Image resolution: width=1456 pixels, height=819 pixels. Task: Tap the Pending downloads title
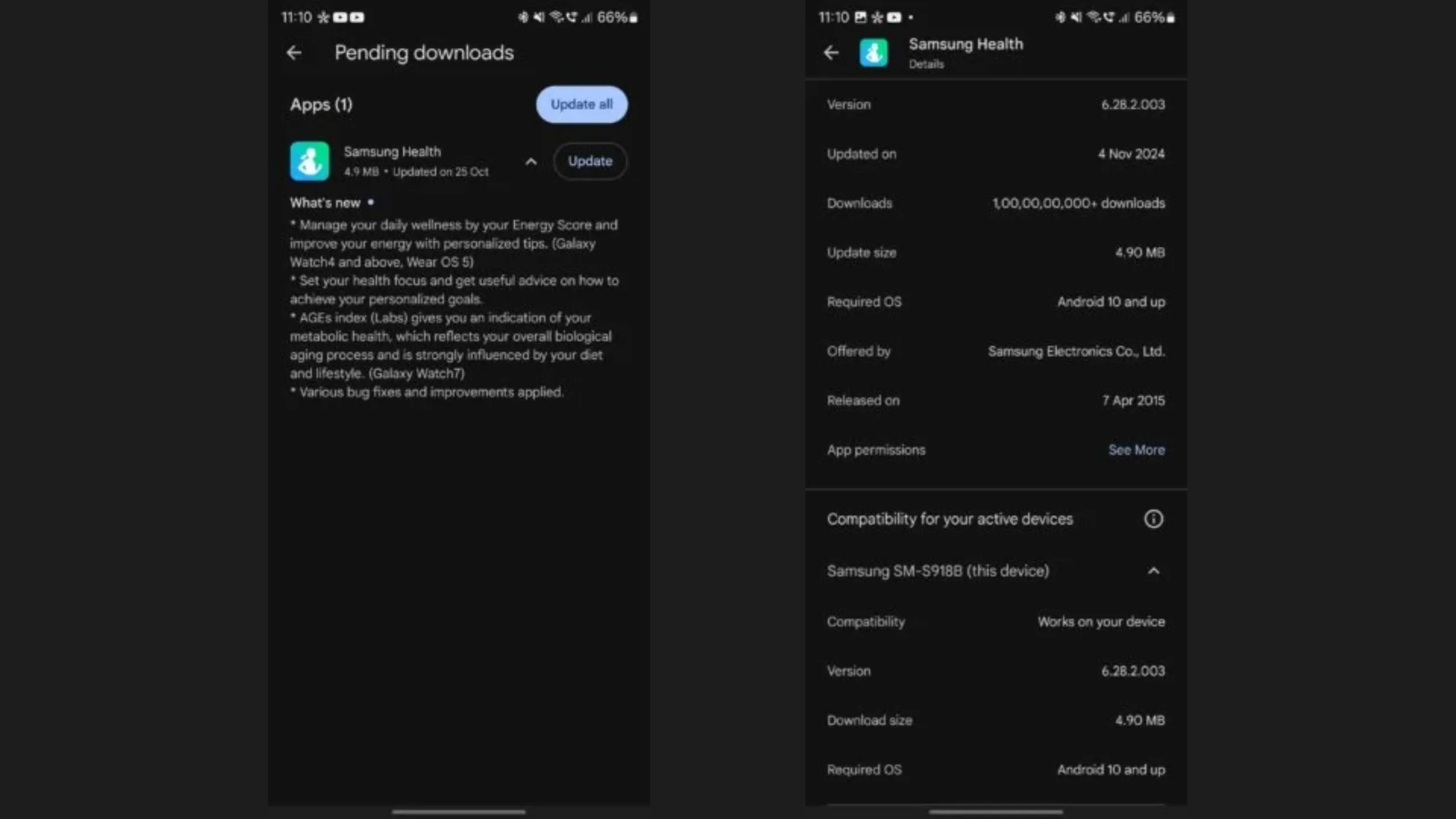pyautogui.click(x=424, y=53)
